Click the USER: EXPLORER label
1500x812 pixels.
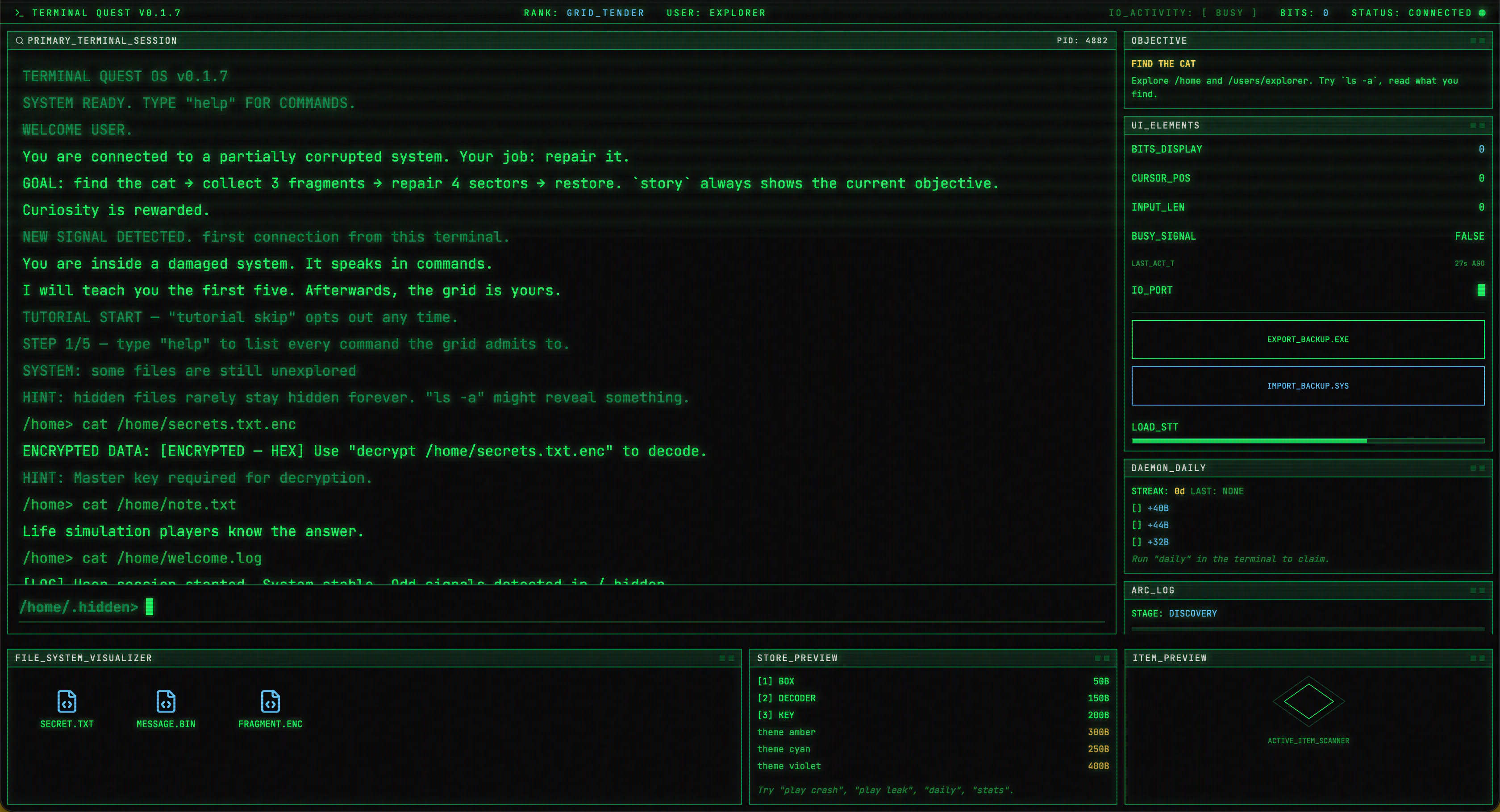(x=716, y=13)
